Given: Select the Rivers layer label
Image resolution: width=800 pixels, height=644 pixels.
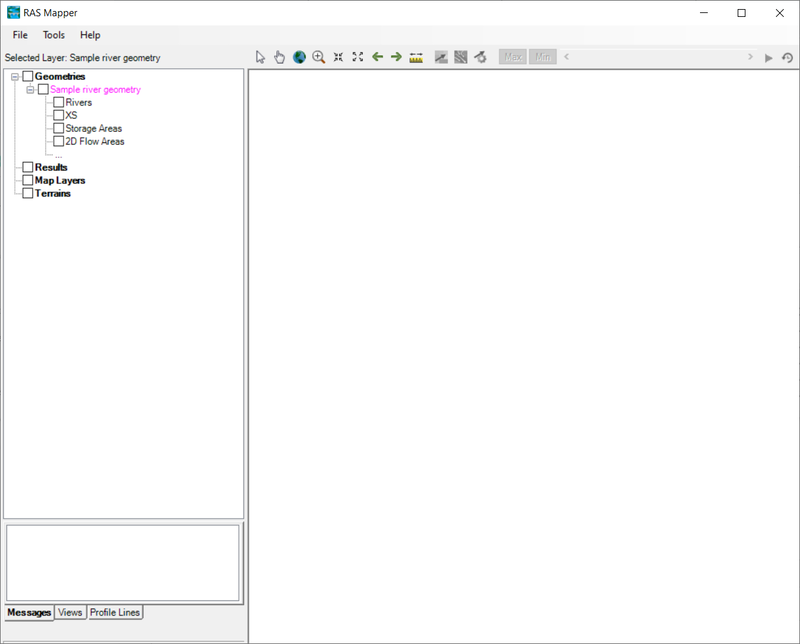Looking at the screenshot, I should pos(79,102).
